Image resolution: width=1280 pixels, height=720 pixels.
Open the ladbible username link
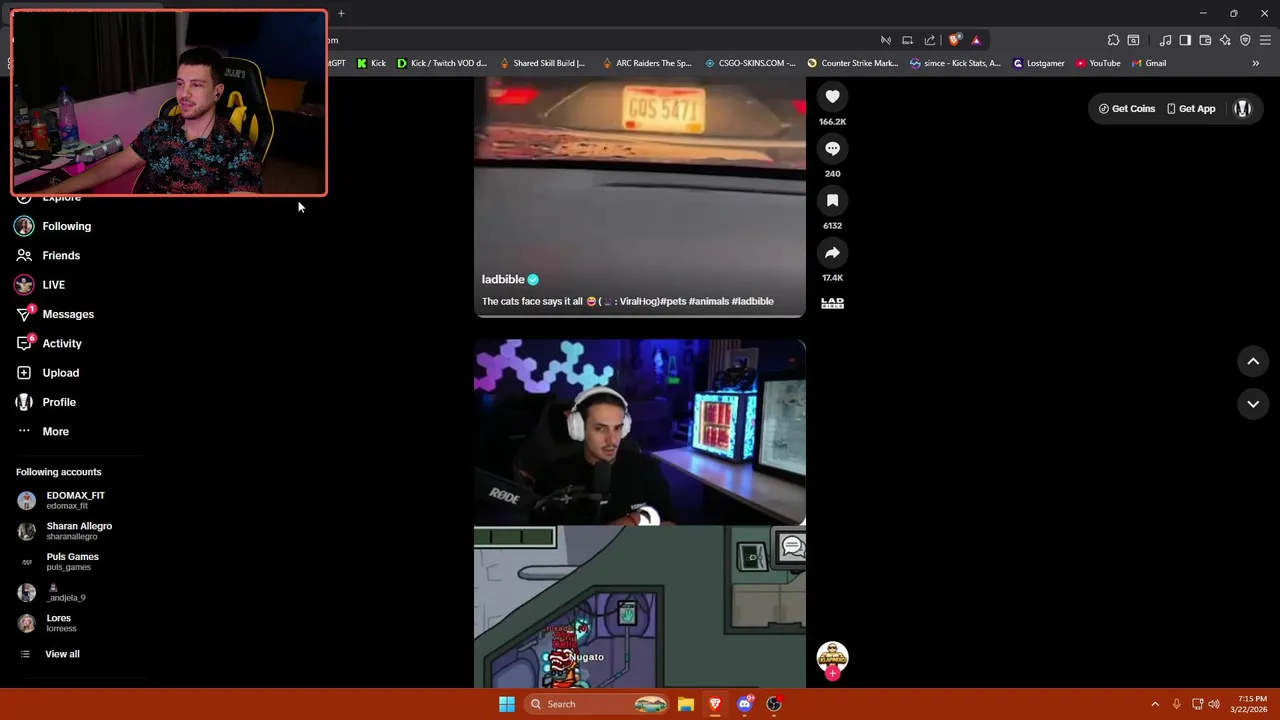pyautogui.click(x=503, y=280)
